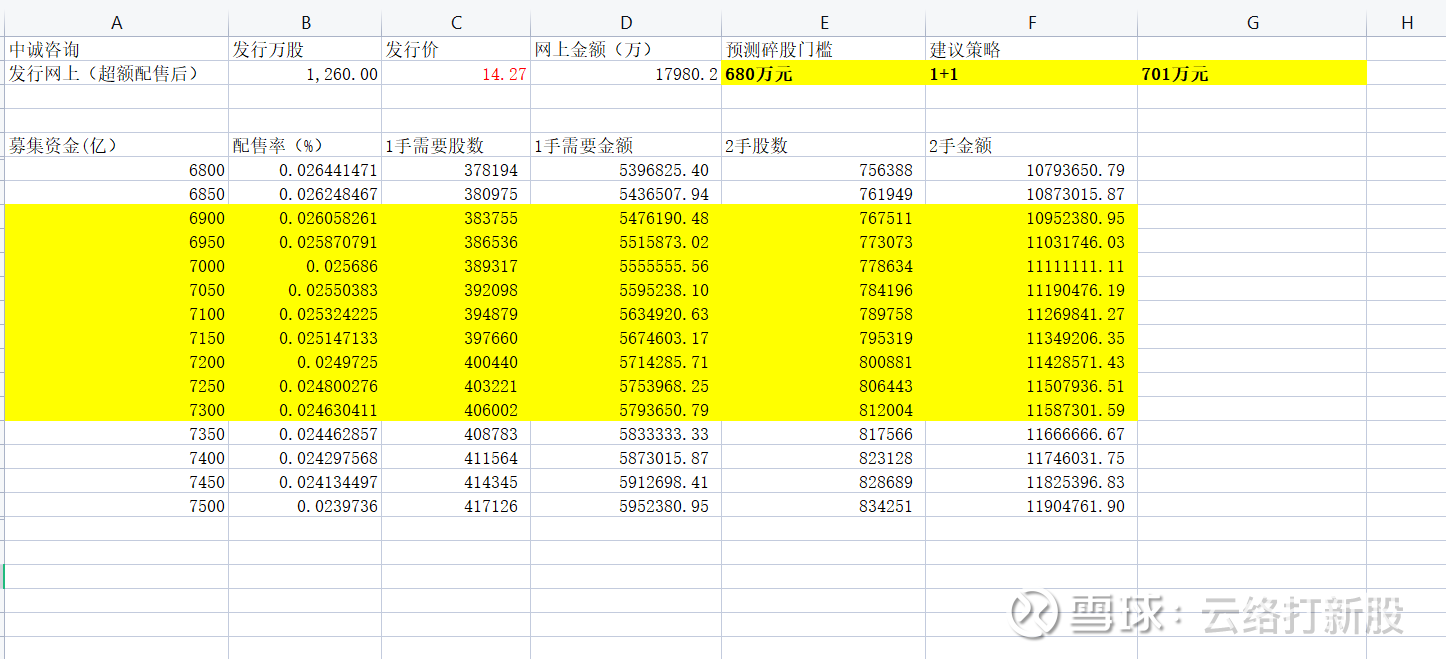This screenshot has height=659, width=1446.
Task: Select the cell with 0.024134497
Action: point(305,482)
